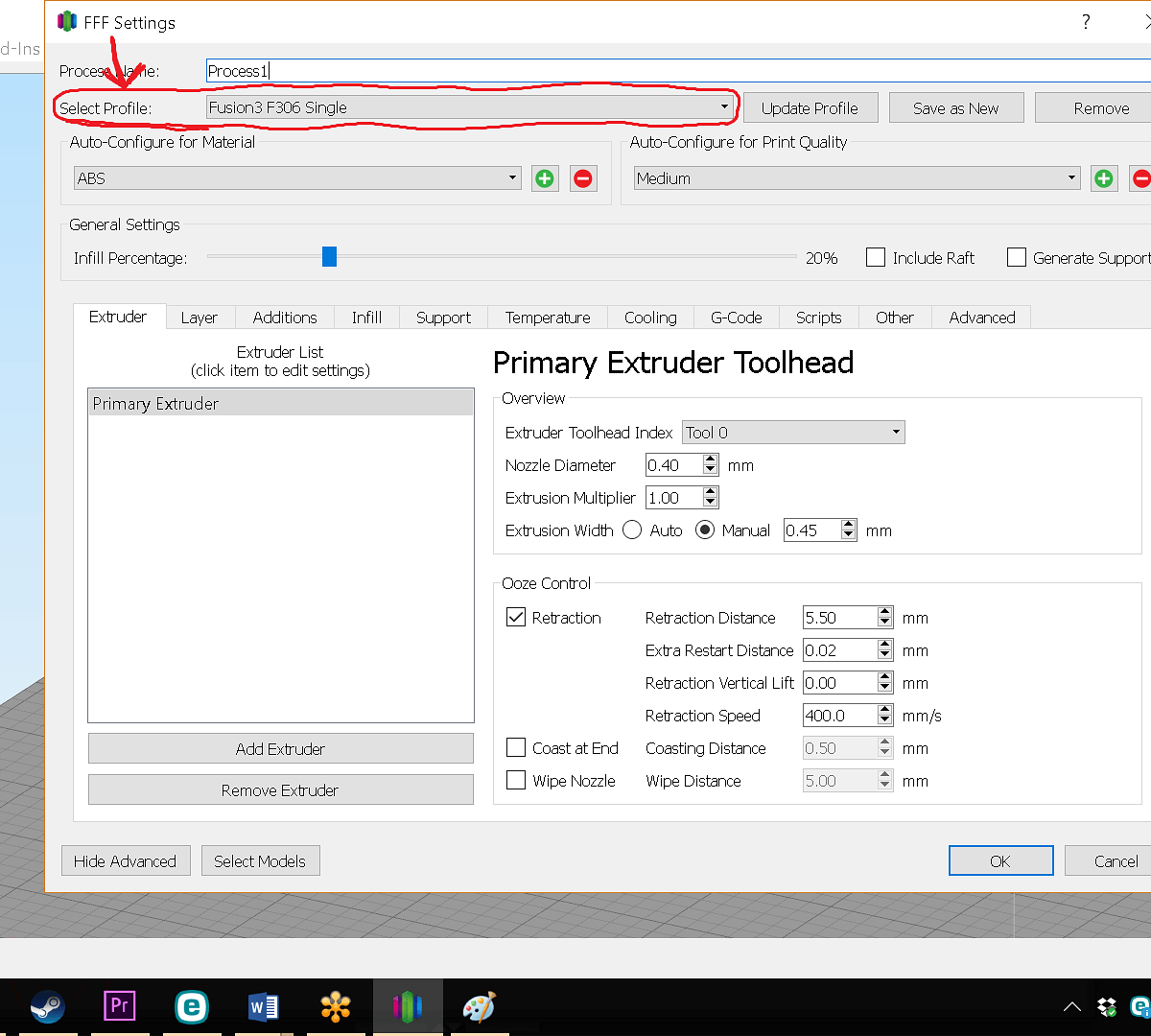Click Extra Restart Distance spinner arrows
Screen dimensions: 1151x1036
pyautogui.click(x=885, y=650)
